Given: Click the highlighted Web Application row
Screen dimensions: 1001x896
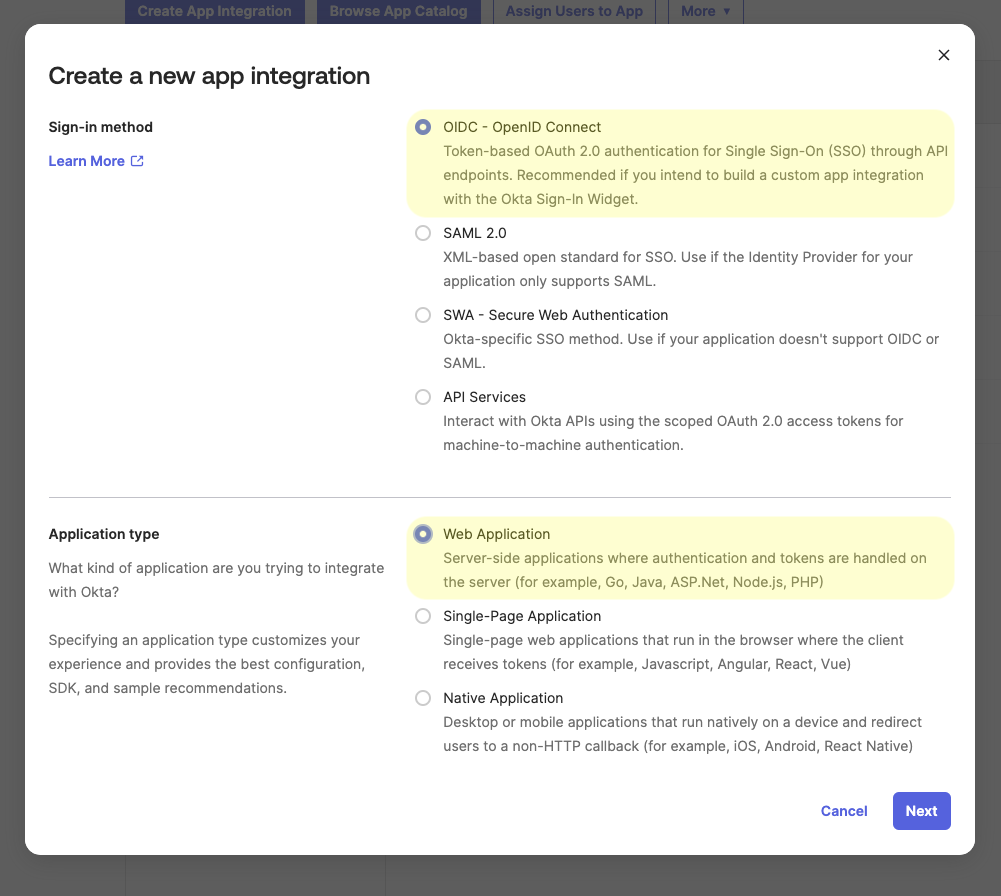Looking at the screenshot, I should (x=680, y=557).
